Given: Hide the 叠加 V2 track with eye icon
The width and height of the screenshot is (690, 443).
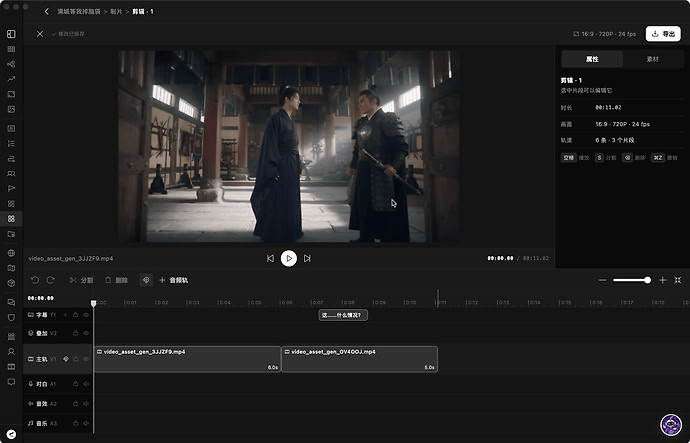Looking at the screenshot, I should (86, 333).
